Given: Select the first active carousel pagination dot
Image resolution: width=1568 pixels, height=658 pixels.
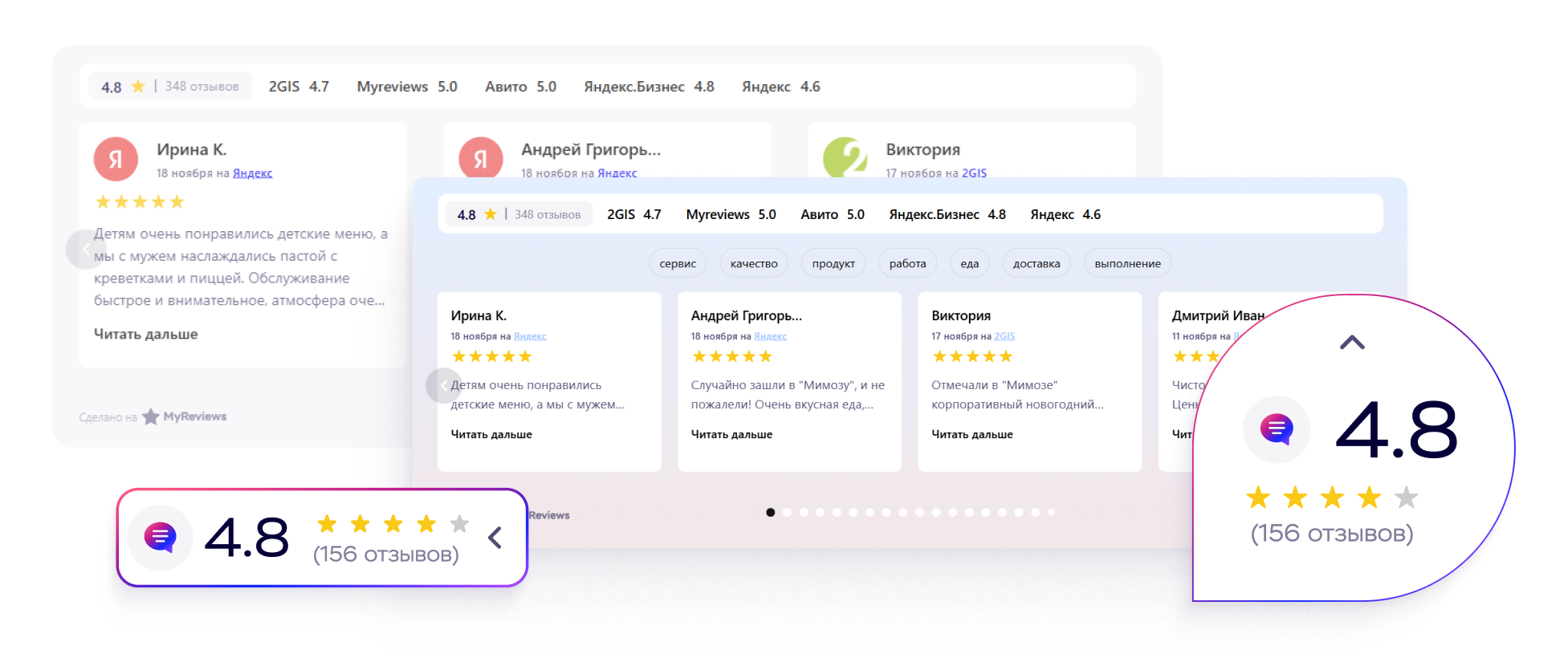Looking at the screenshot, I should coord(771,512).
